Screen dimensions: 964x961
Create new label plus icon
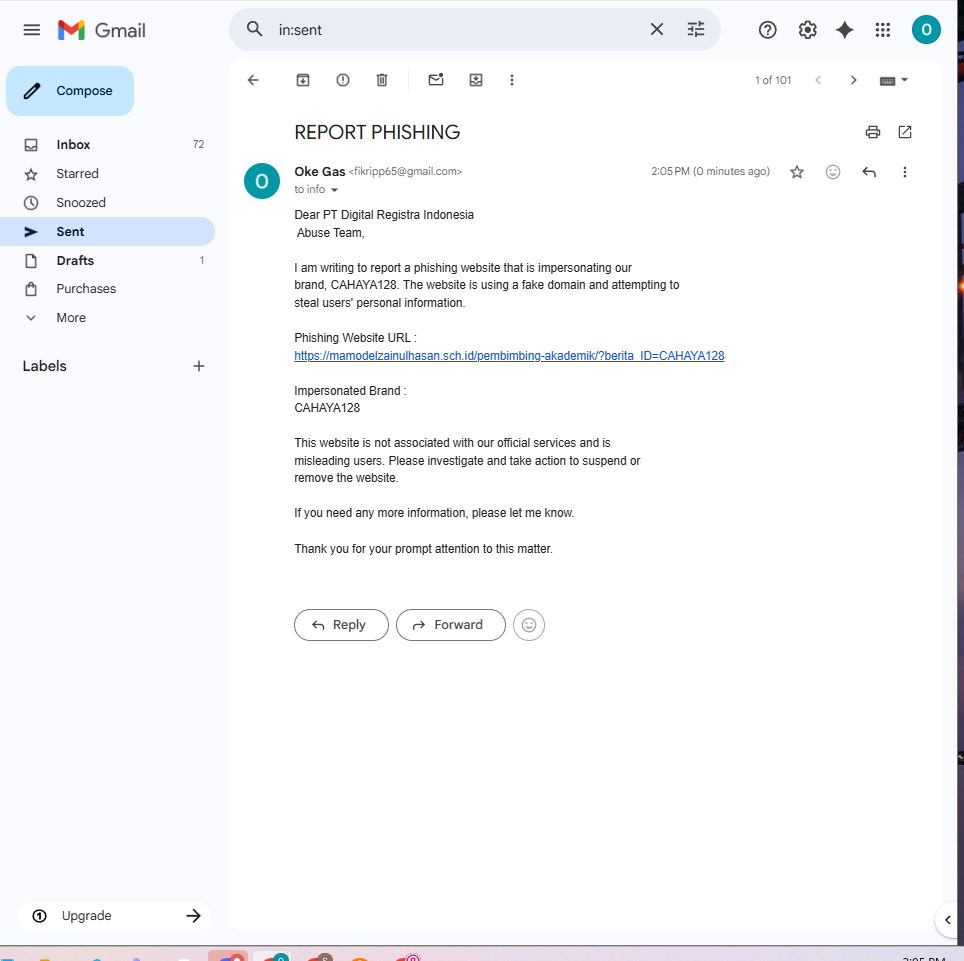(199, 366)
